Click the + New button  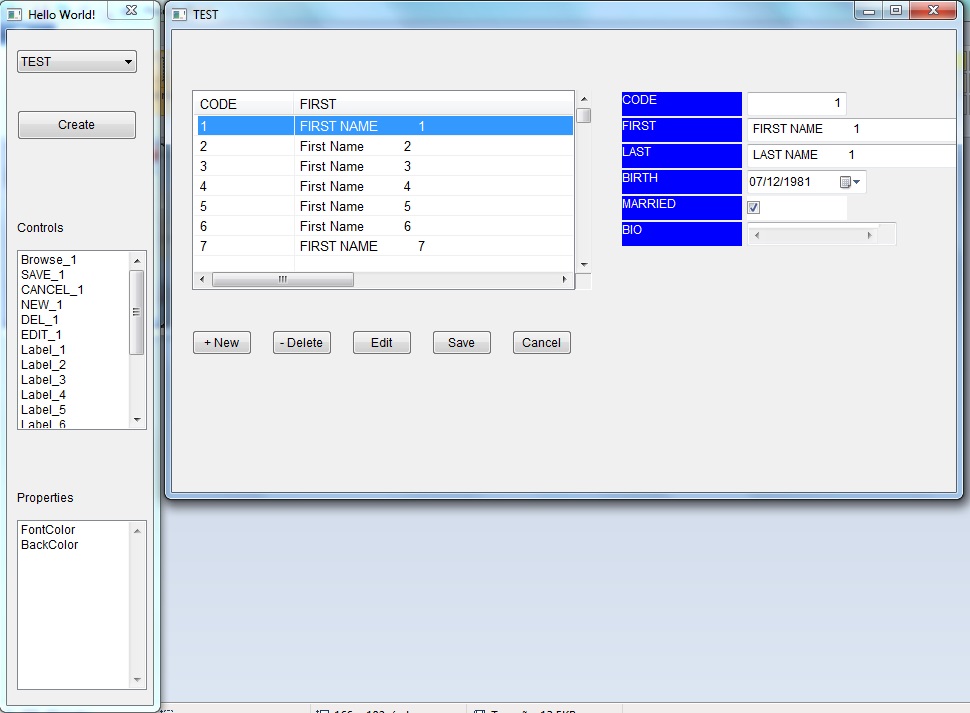coord(222,343)
